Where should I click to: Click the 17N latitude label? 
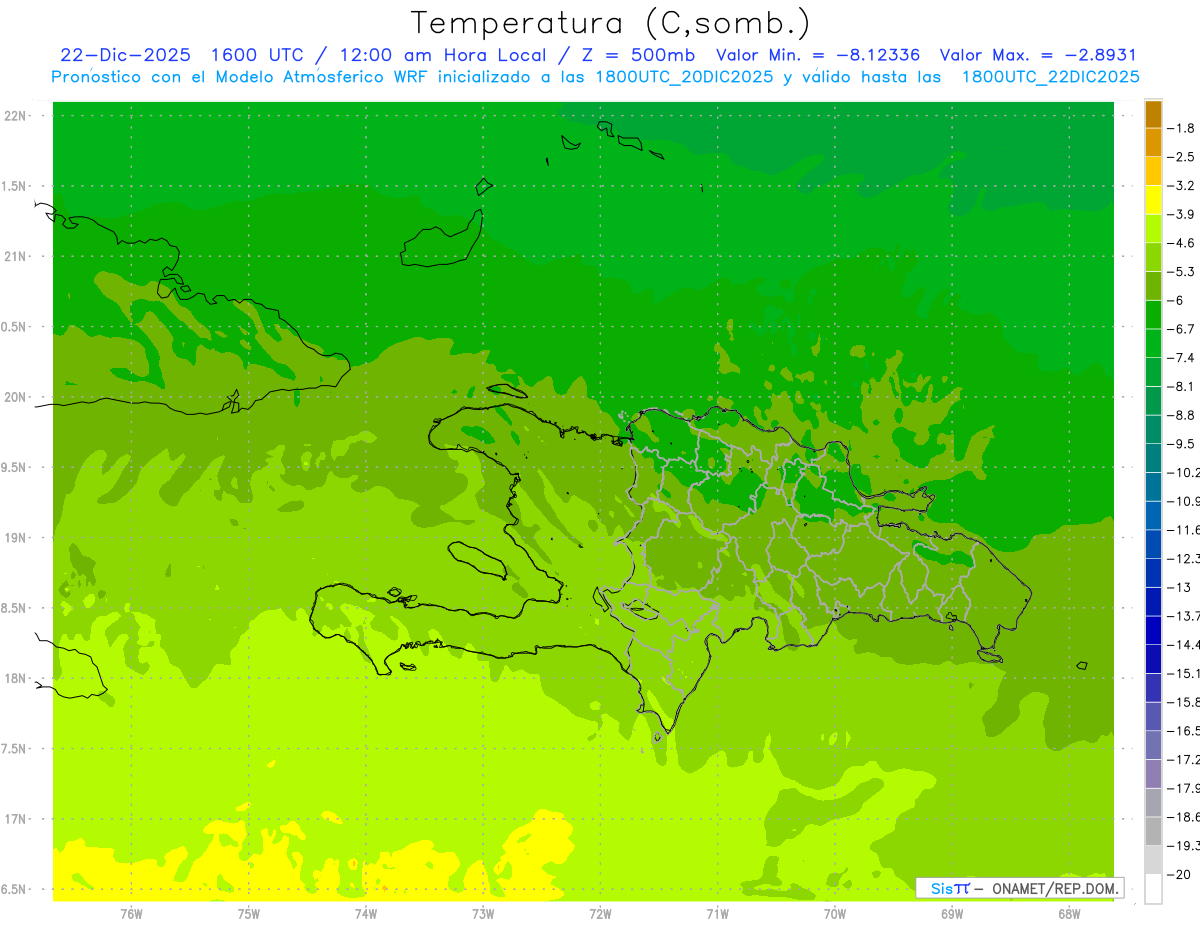click(x=16, y=819)
